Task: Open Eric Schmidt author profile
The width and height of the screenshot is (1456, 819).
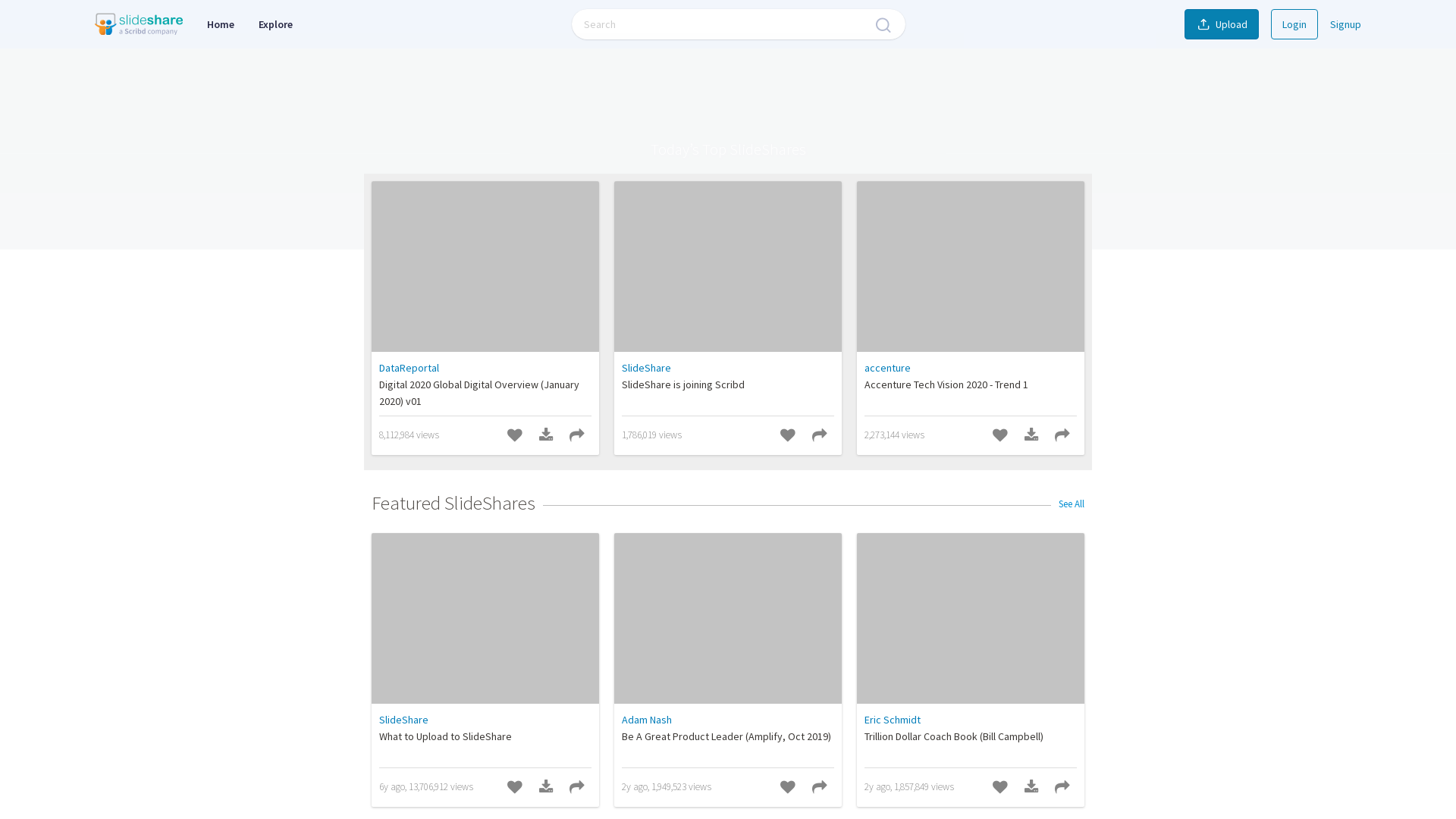Action: point(893,720)
